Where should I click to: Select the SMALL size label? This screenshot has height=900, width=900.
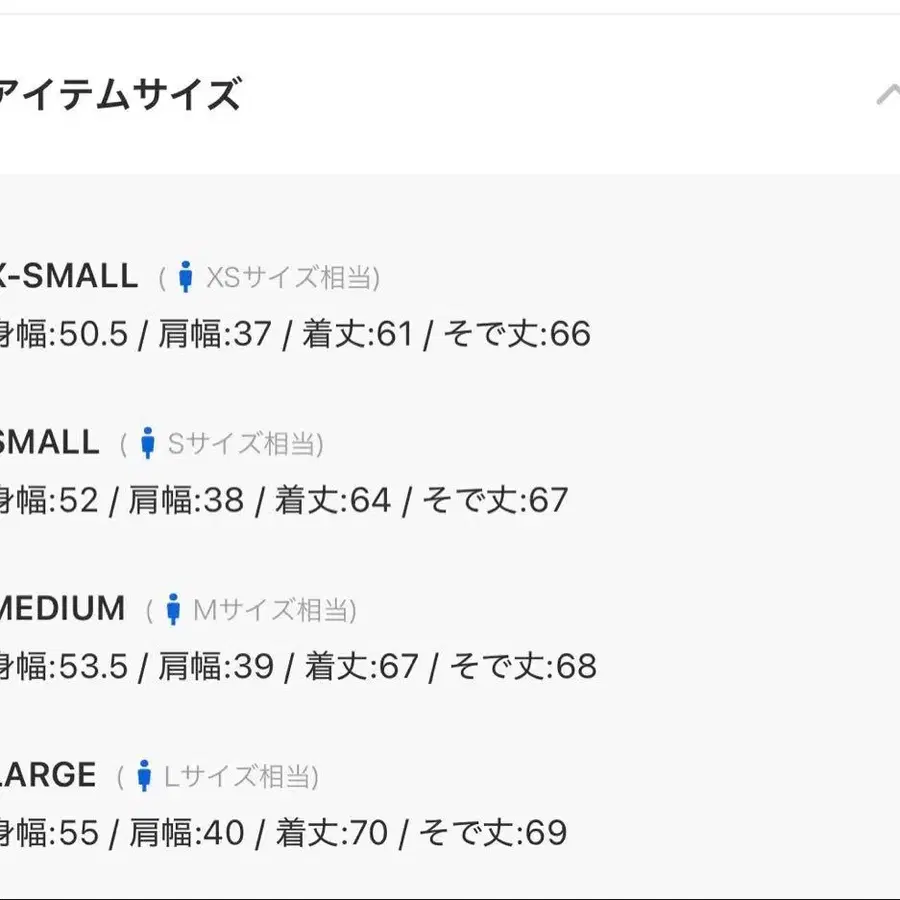[49, 442]
